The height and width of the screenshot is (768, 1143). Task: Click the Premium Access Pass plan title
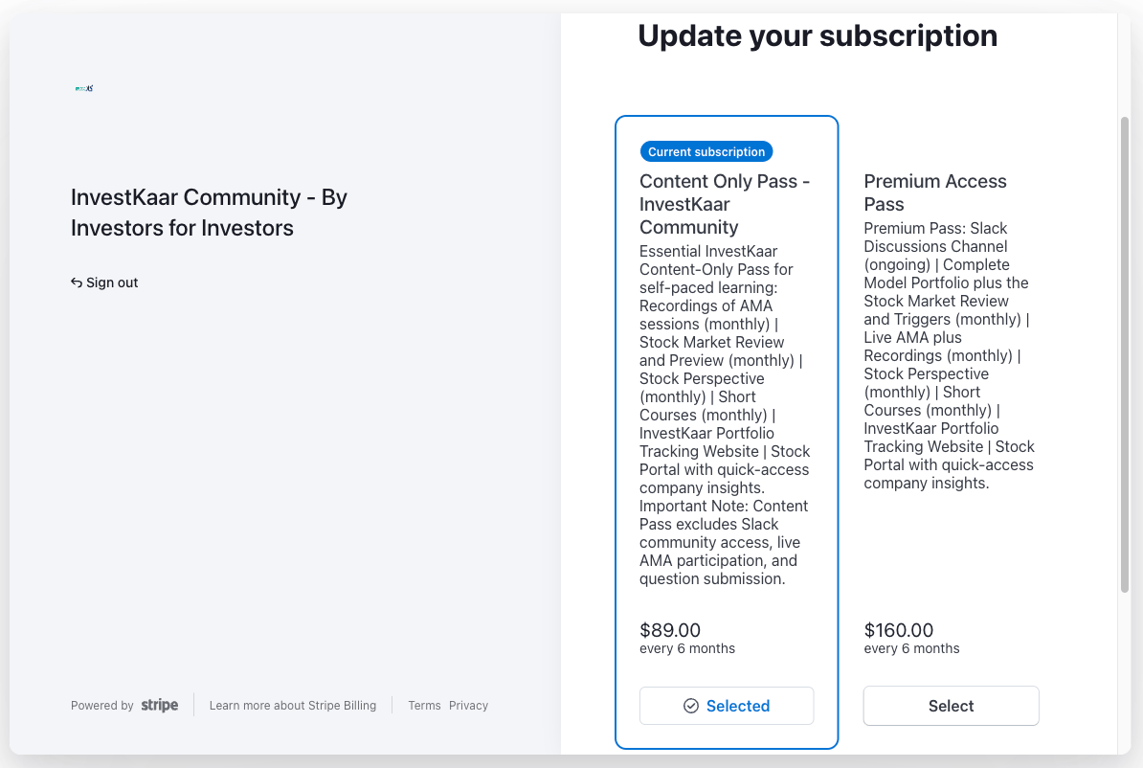coord(935,192)
